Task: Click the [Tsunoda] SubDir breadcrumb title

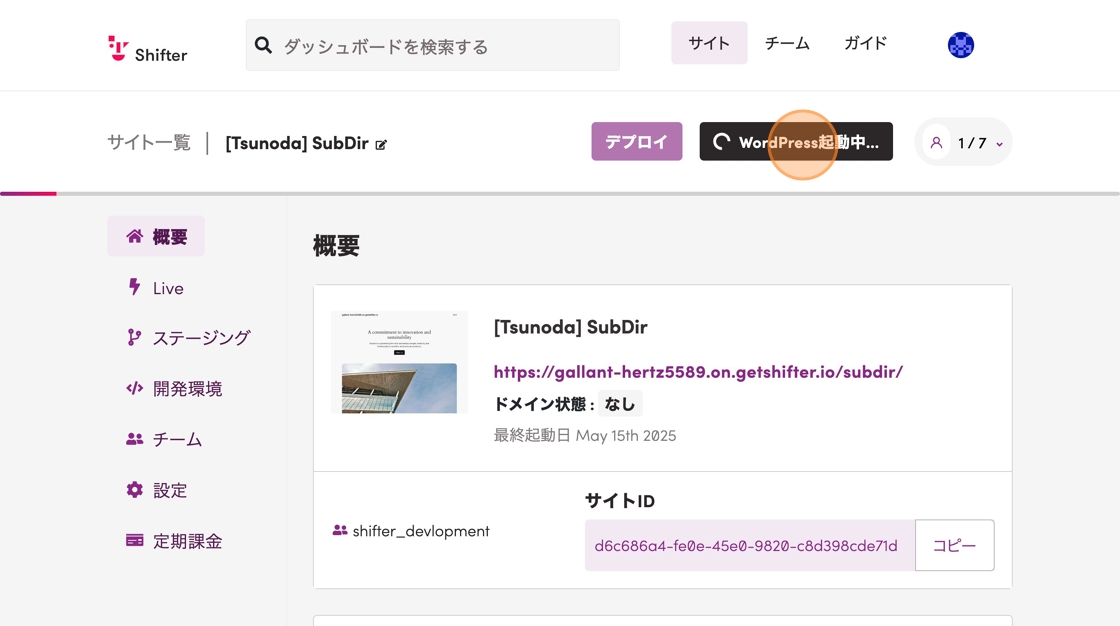Action: click(297, 143)
